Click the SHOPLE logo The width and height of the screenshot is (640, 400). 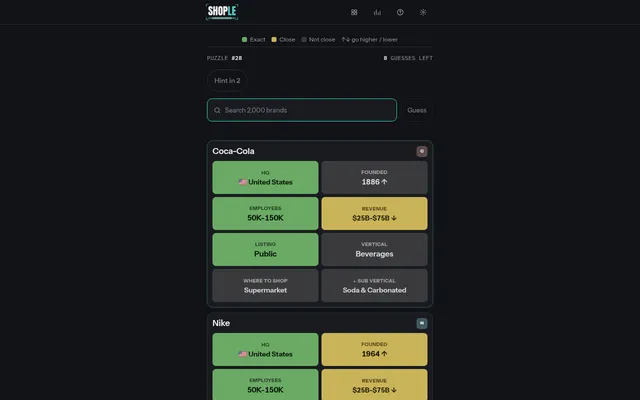pyautogui.click(x=222, y=12)
